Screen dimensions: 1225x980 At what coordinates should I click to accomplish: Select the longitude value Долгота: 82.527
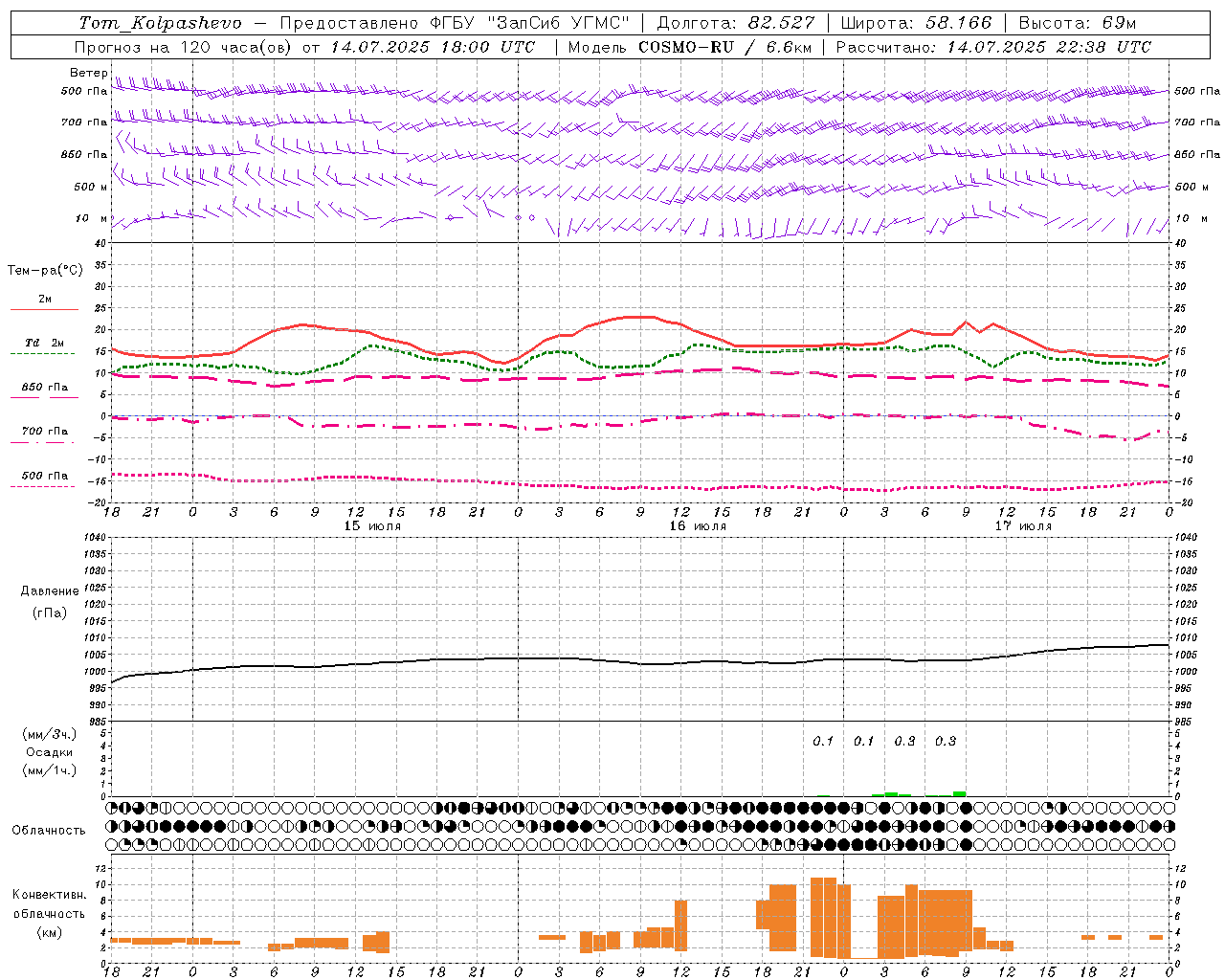coord(737,23)
